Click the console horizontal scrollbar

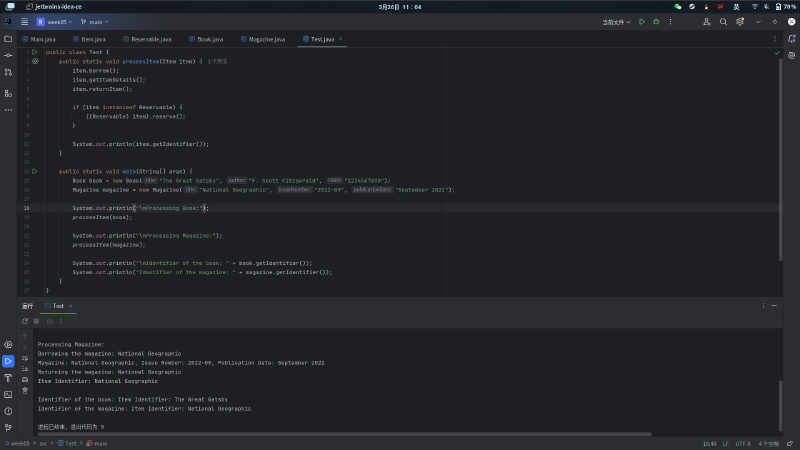[344, 434]
